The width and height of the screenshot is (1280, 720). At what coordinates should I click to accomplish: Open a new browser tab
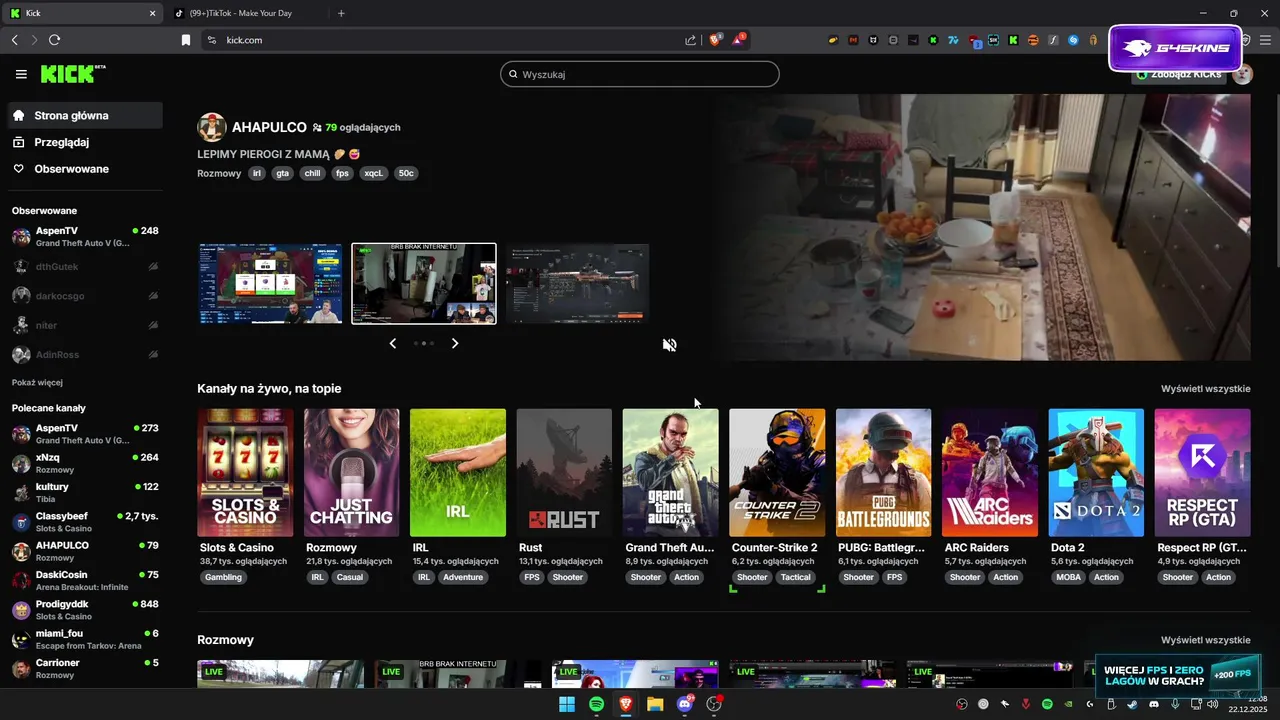coord(341,13)
